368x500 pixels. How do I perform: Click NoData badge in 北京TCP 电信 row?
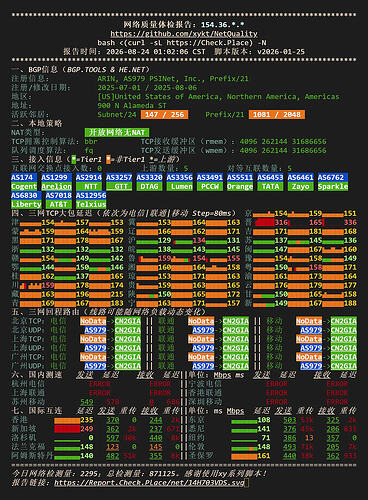(x=93, y=321)
